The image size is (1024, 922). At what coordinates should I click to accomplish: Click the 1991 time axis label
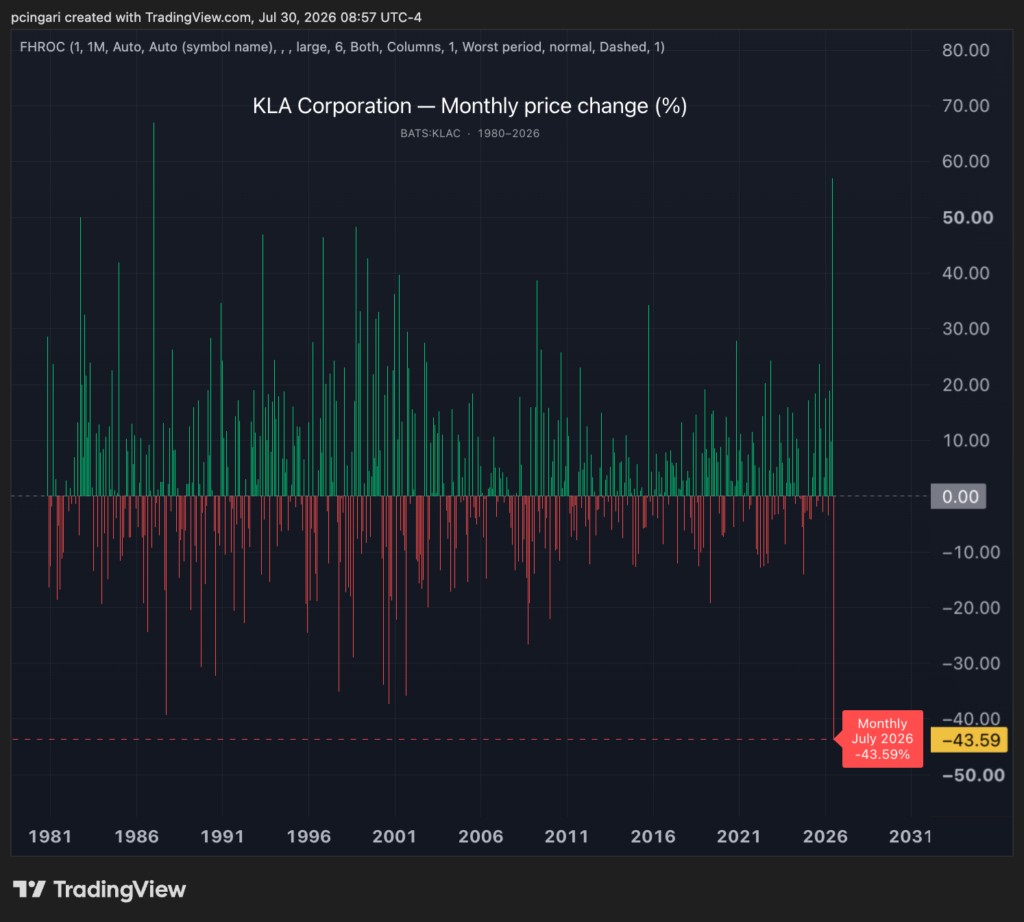(222, 836)
